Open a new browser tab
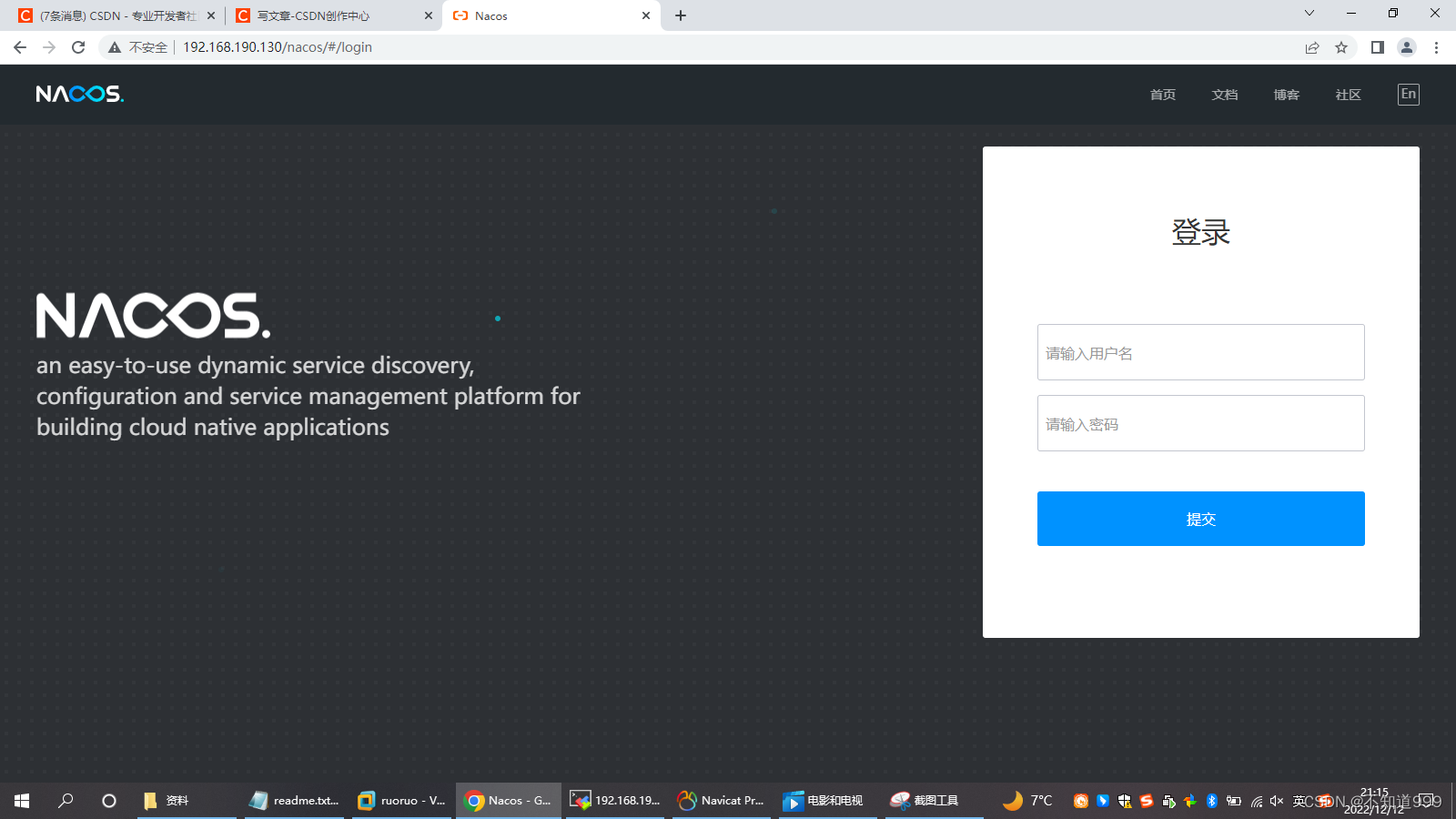1456x819 pixels. click(x=681, y=15)
